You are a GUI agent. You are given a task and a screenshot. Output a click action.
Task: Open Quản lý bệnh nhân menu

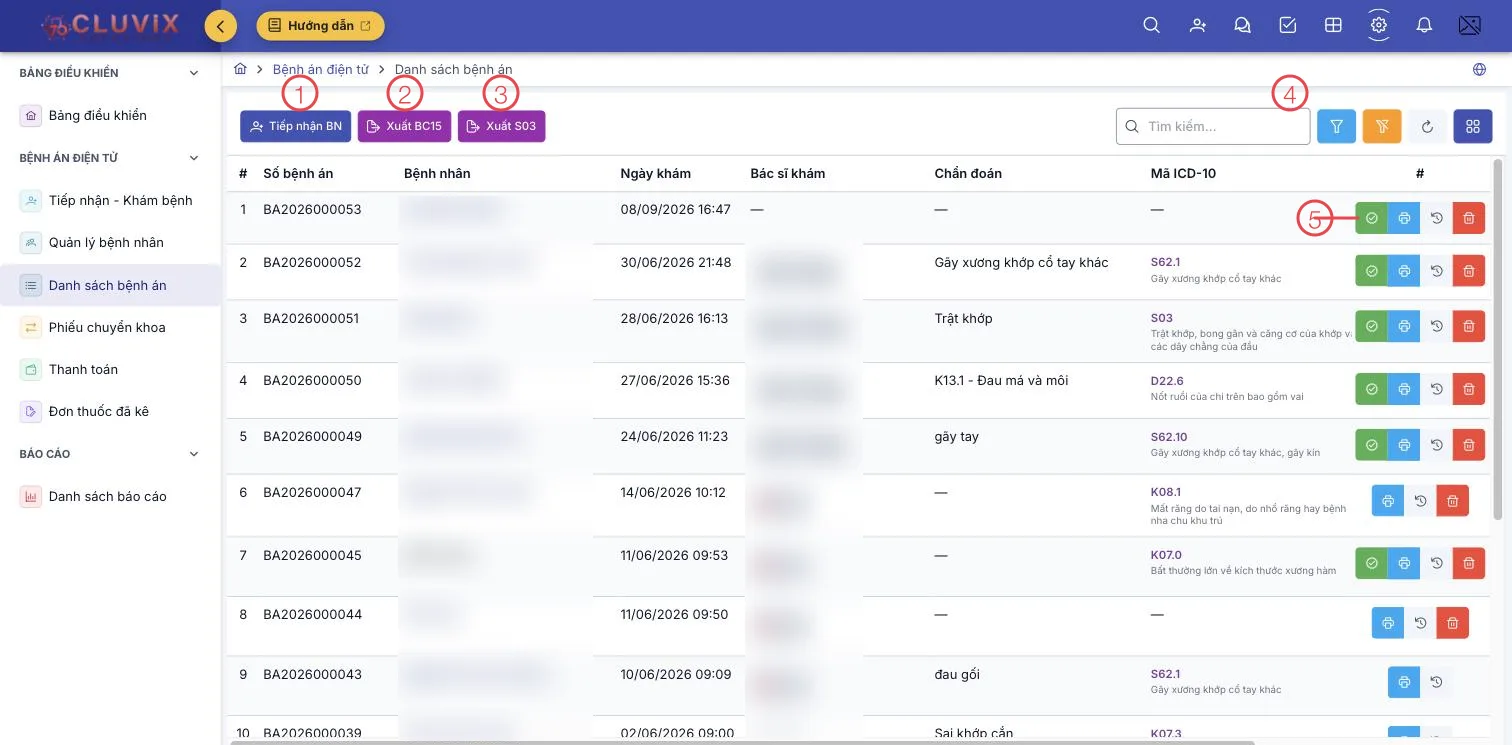(x=110, y=243)
